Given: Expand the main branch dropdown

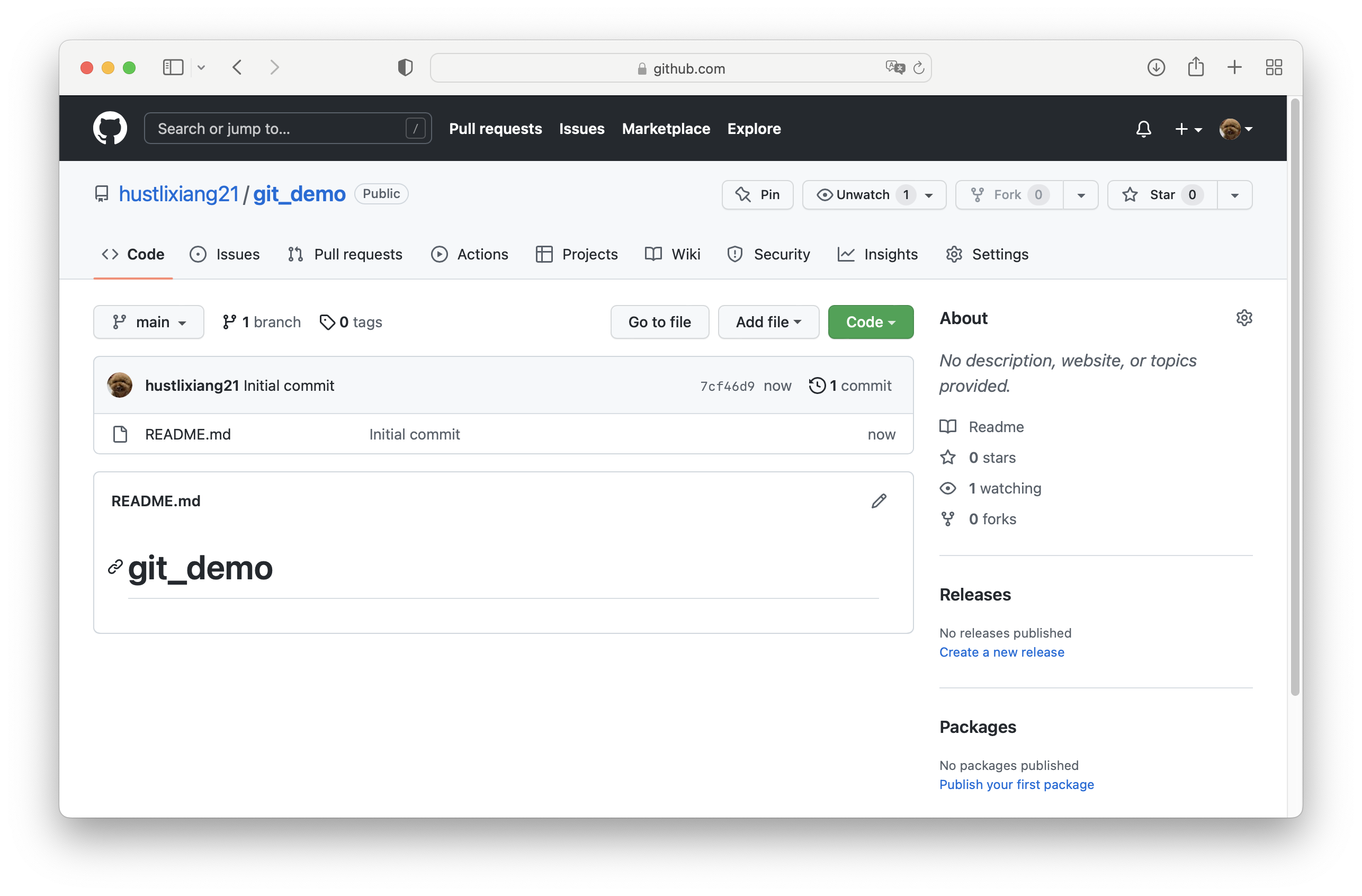Looking at the screenshot, I should [149, 322].
